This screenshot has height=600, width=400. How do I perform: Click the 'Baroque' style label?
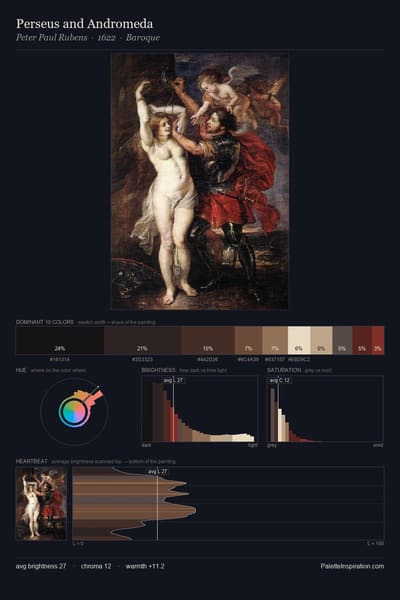[x=143, y=38]
